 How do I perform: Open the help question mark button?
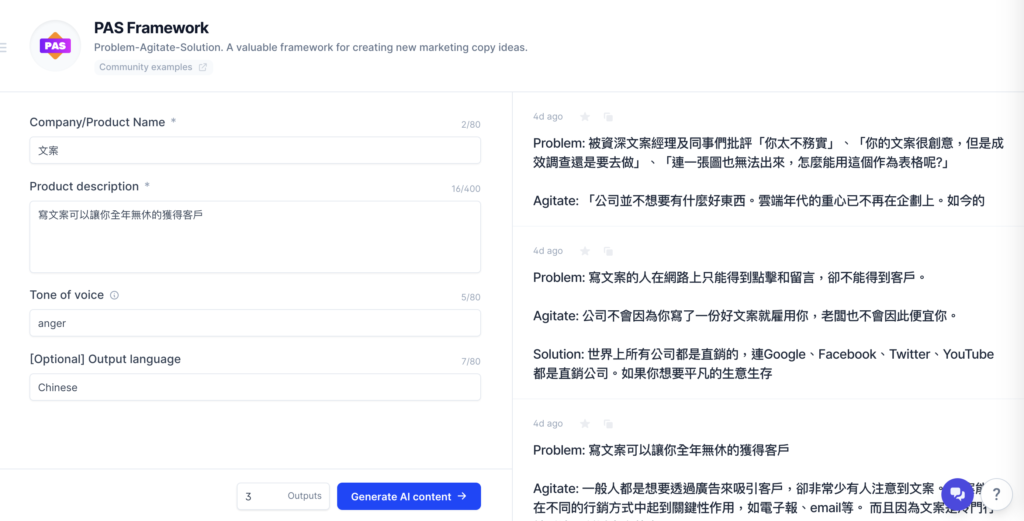(x=996, y=494)
